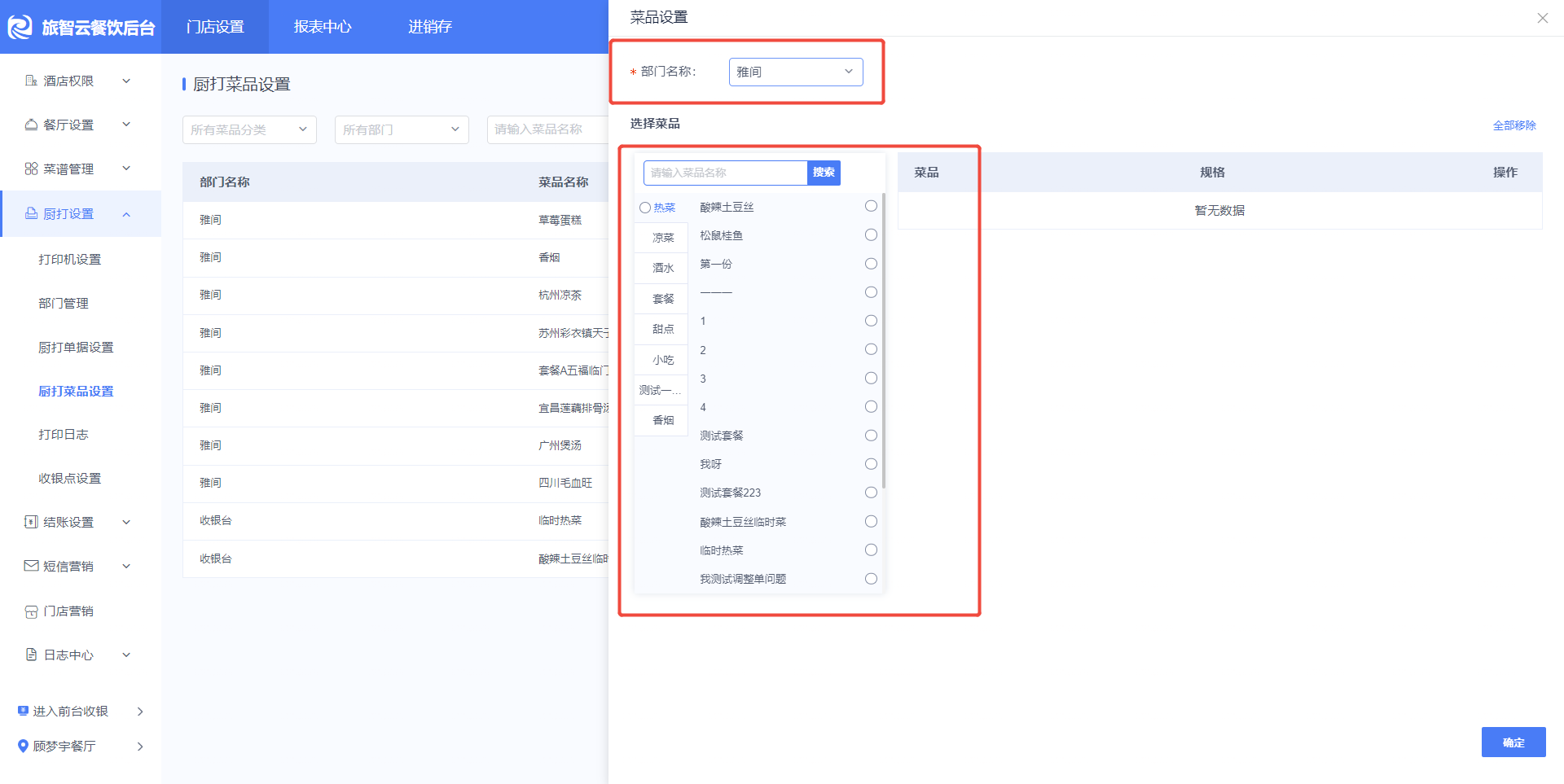The image size is (1564, 784).
Task: Open the 门店设置 top tab
Action: click(215, 27)
